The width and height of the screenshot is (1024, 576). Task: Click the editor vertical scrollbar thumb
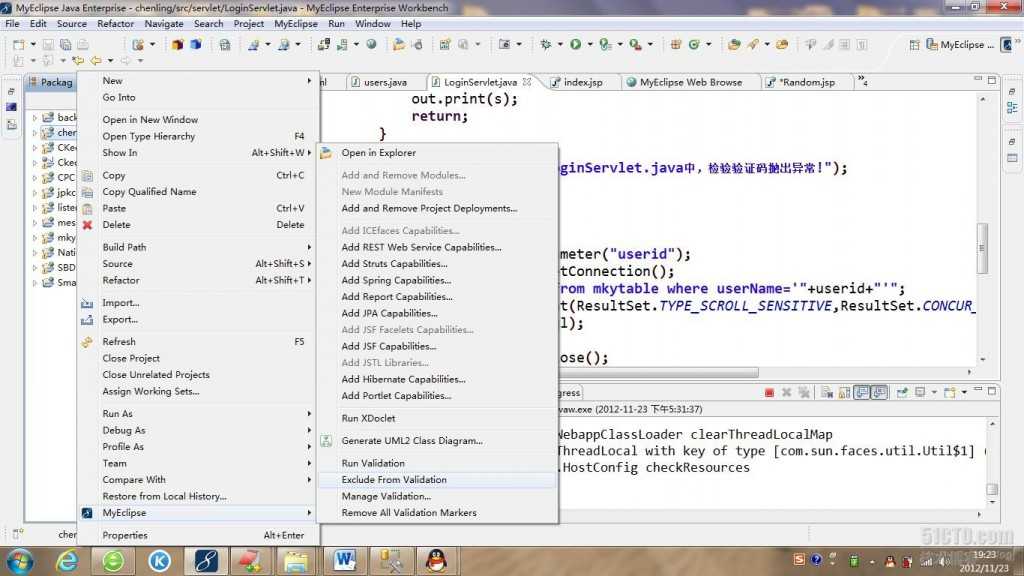pos(982,248)
